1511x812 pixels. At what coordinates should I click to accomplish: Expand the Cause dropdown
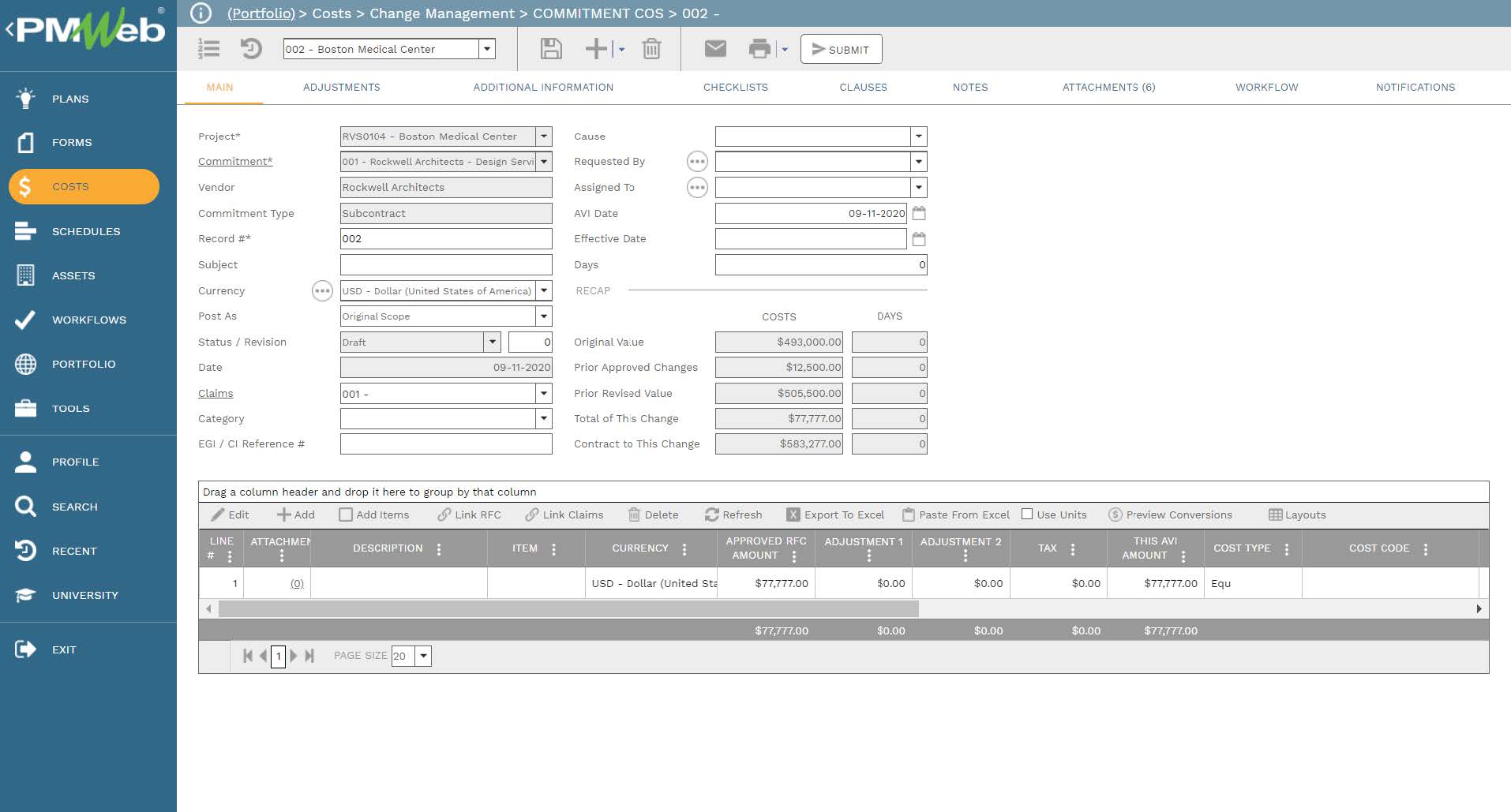pos(919,137)
